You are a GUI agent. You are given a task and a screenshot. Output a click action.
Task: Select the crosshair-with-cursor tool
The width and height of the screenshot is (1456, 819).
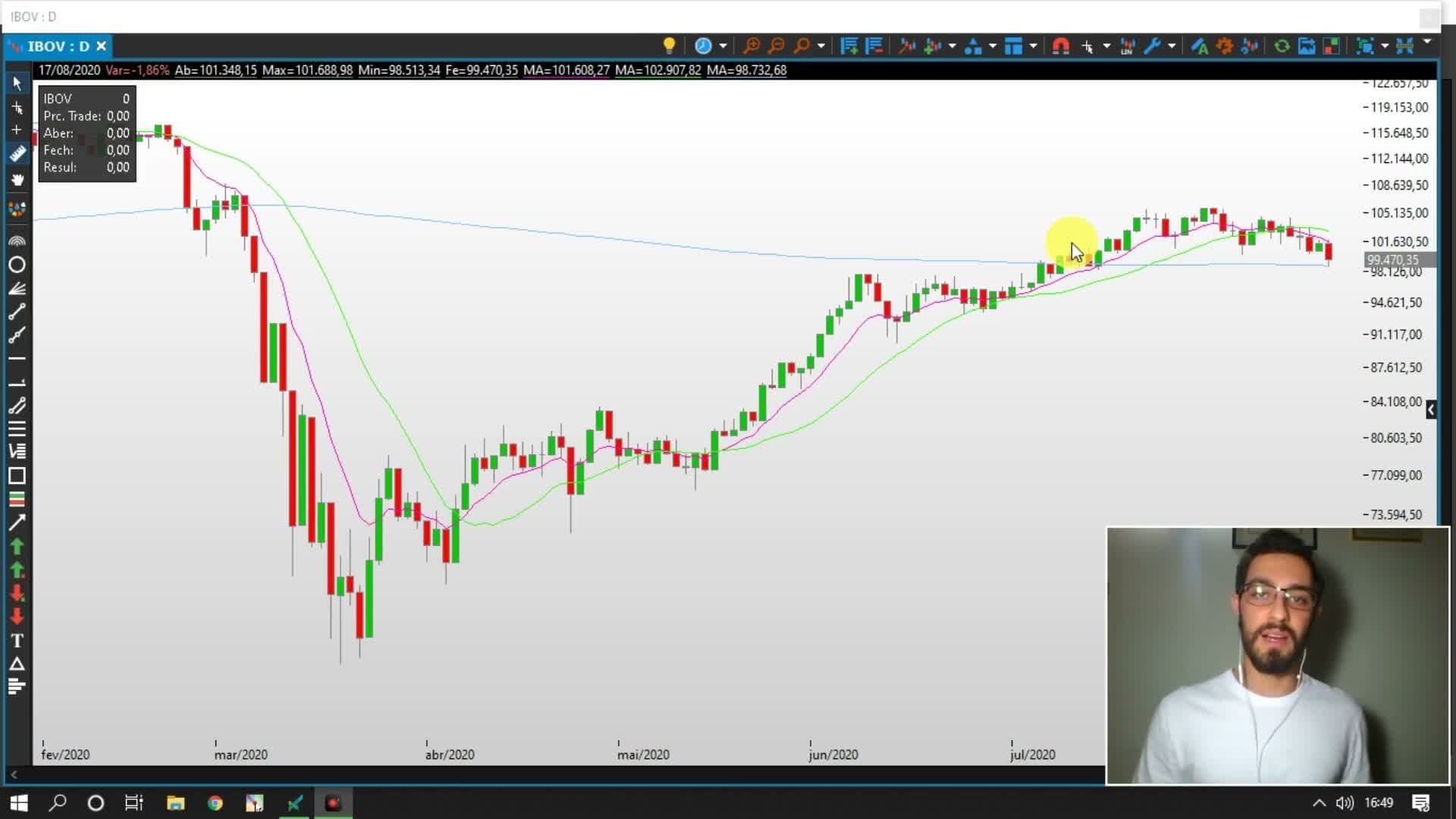(x=17, y=108)
